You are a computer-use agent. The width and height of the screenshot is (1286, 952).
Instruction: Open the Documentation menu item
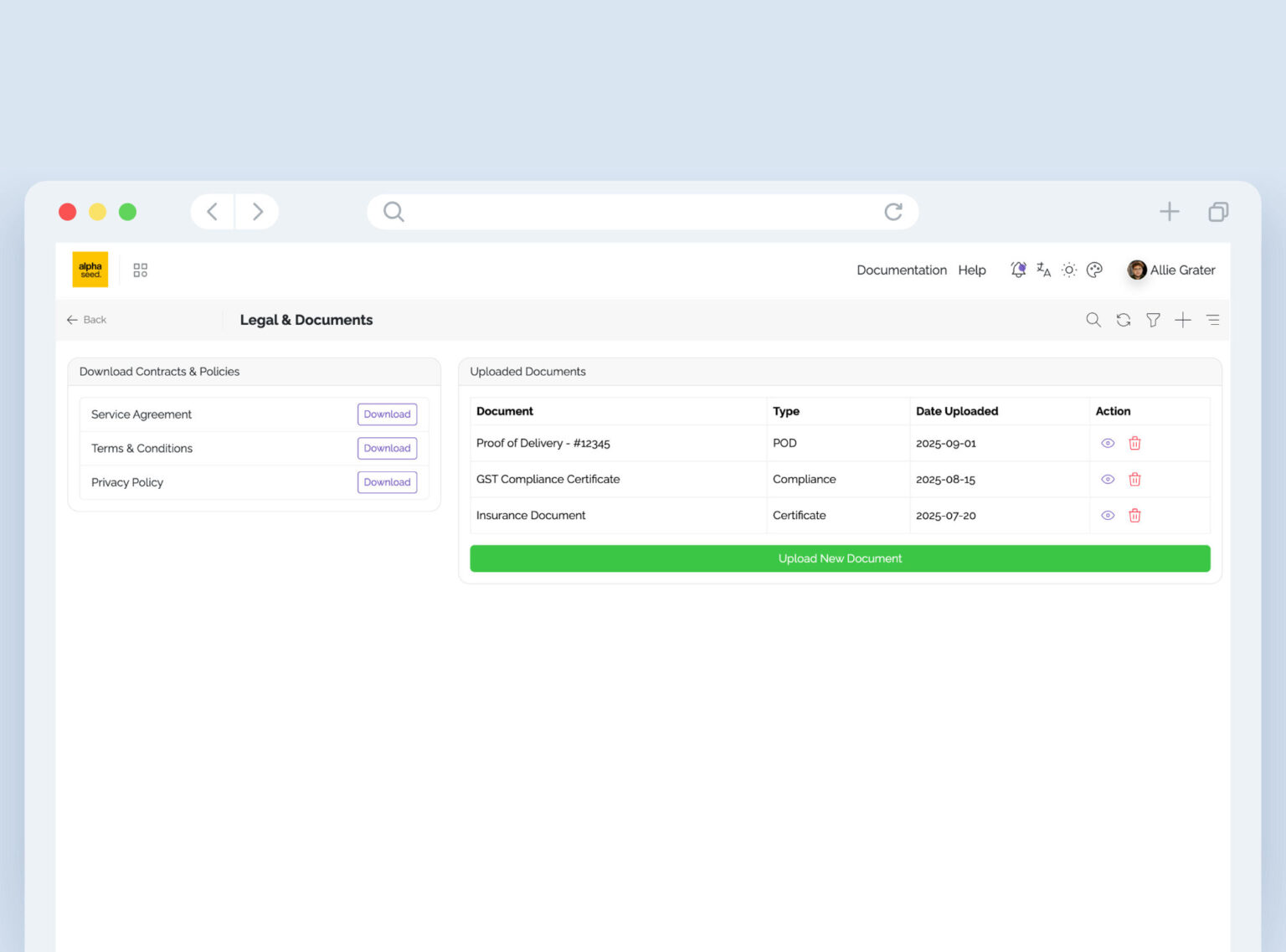902,270
